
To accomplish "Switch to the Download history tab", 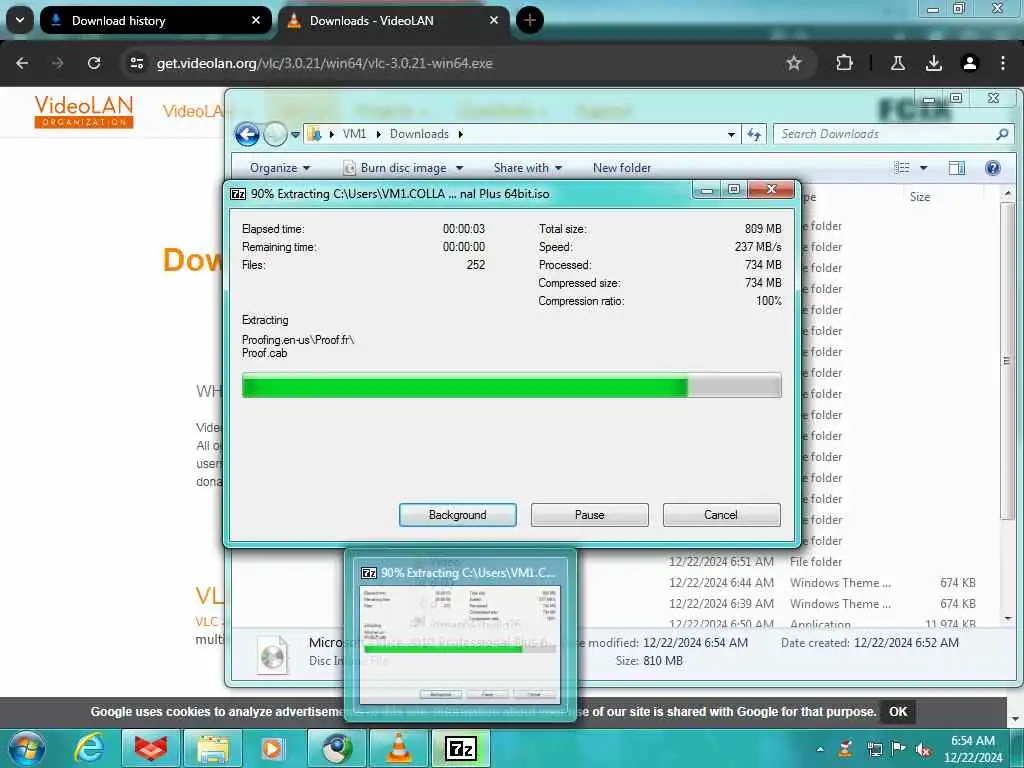I will [x=155, y=21].
